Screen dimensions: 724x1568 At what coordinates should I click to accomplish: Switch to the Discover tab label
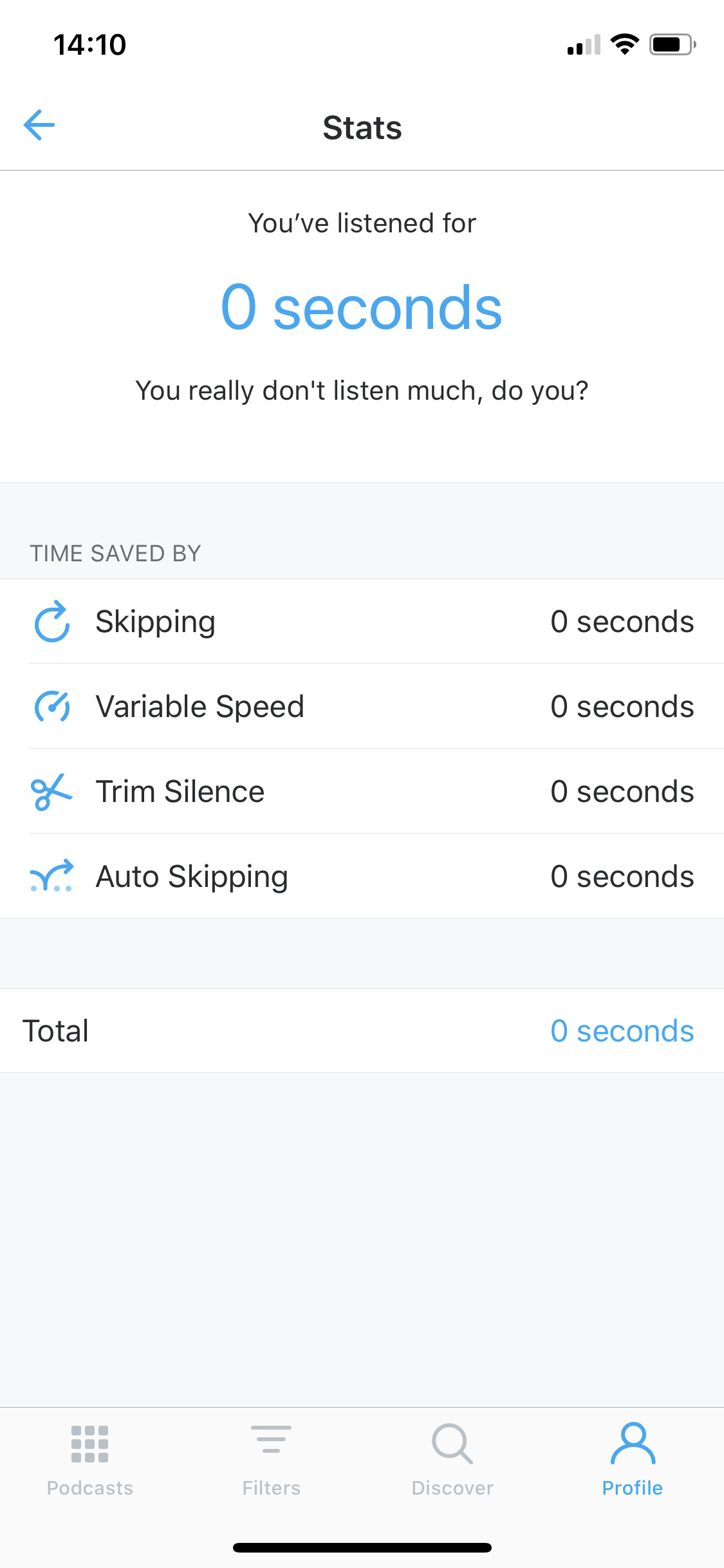click(452, 1488)
